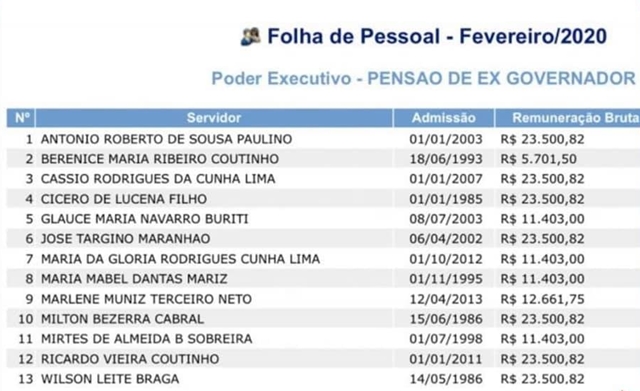The height and width of the screenshot is (391, 640).
Task: Click name CICERO DE LUCENA FILHO
Action: (124, 199)
